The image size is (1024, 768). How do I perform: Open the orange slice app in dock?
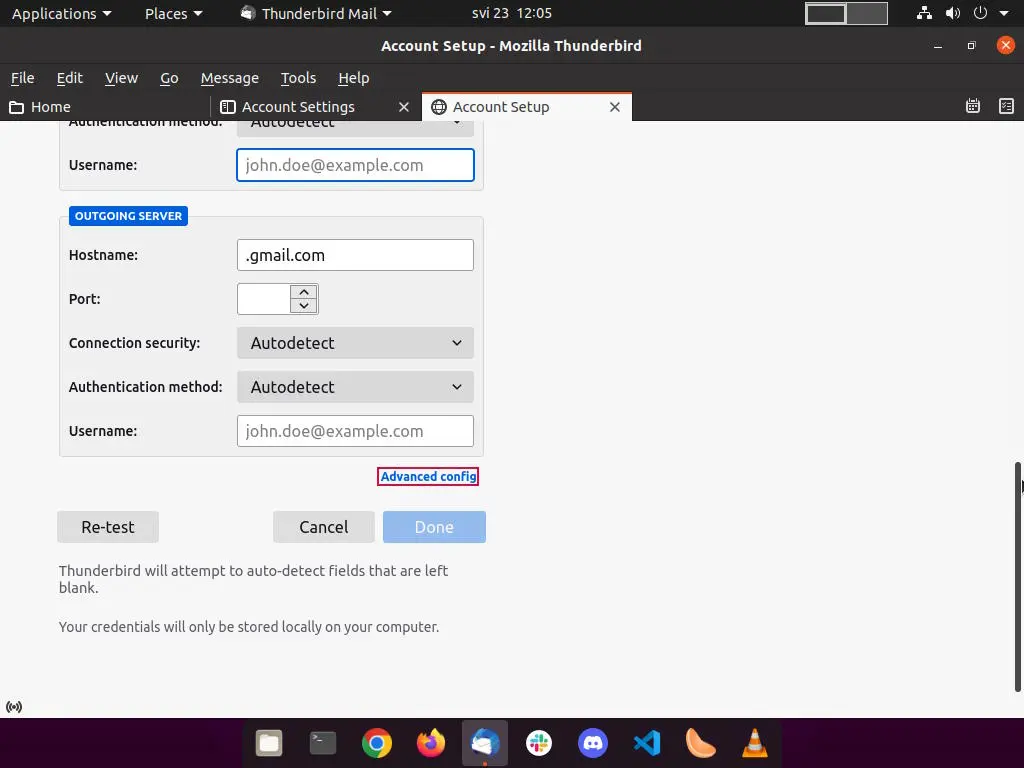(x=700, y=743)
